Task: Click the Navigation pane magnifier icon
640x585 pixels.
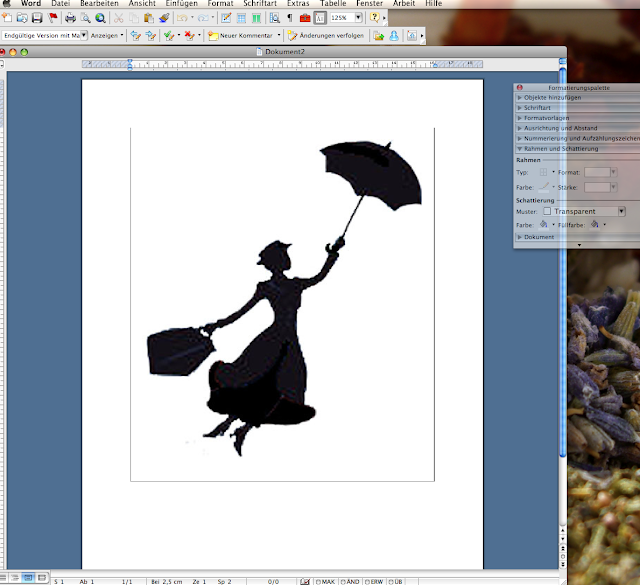Action: coord(275,18)
